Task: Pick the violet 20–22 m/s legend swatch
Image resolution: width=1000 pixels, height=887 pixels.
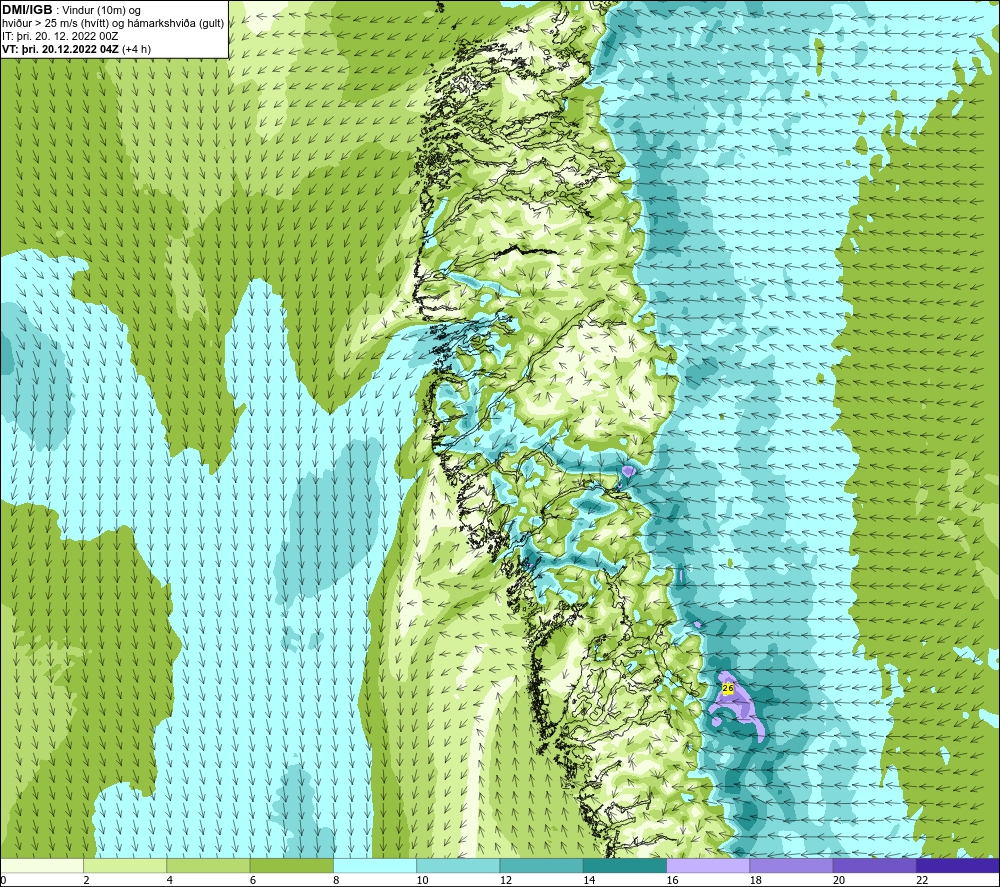Action: [874, 865]
